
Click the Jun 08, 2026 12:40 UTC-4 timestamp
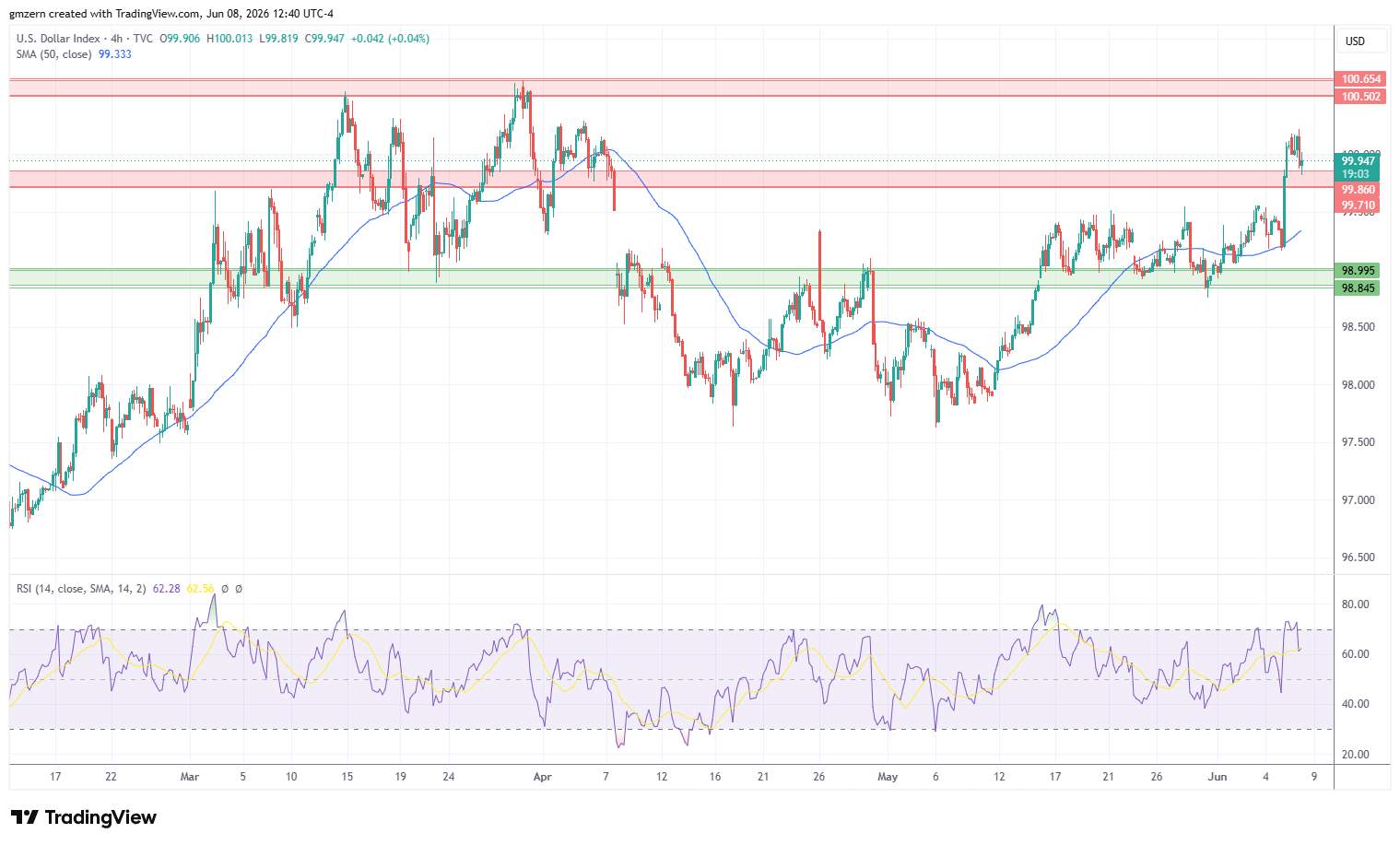click(x=270, y=14)
